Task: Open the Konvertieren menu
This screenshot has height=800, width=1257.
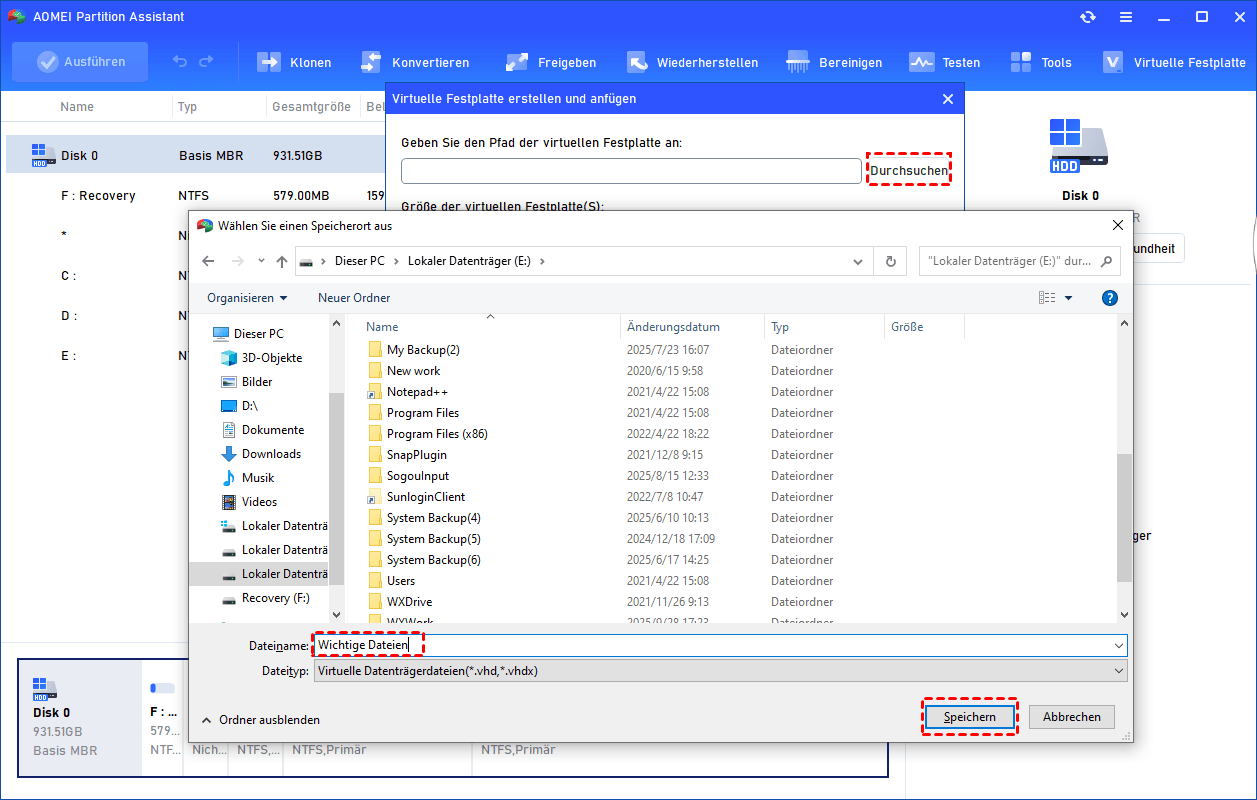Action: tap(415, 62)
